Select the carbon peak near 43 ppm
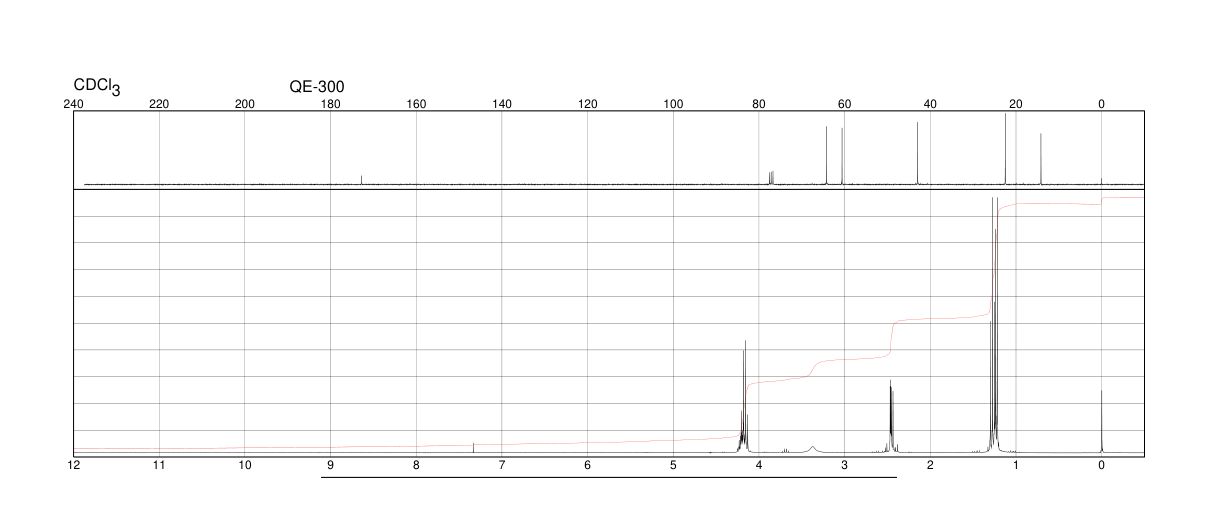The width and height of the screenshot is (1224, 528). pyautogui.click(x=918, y=153)
